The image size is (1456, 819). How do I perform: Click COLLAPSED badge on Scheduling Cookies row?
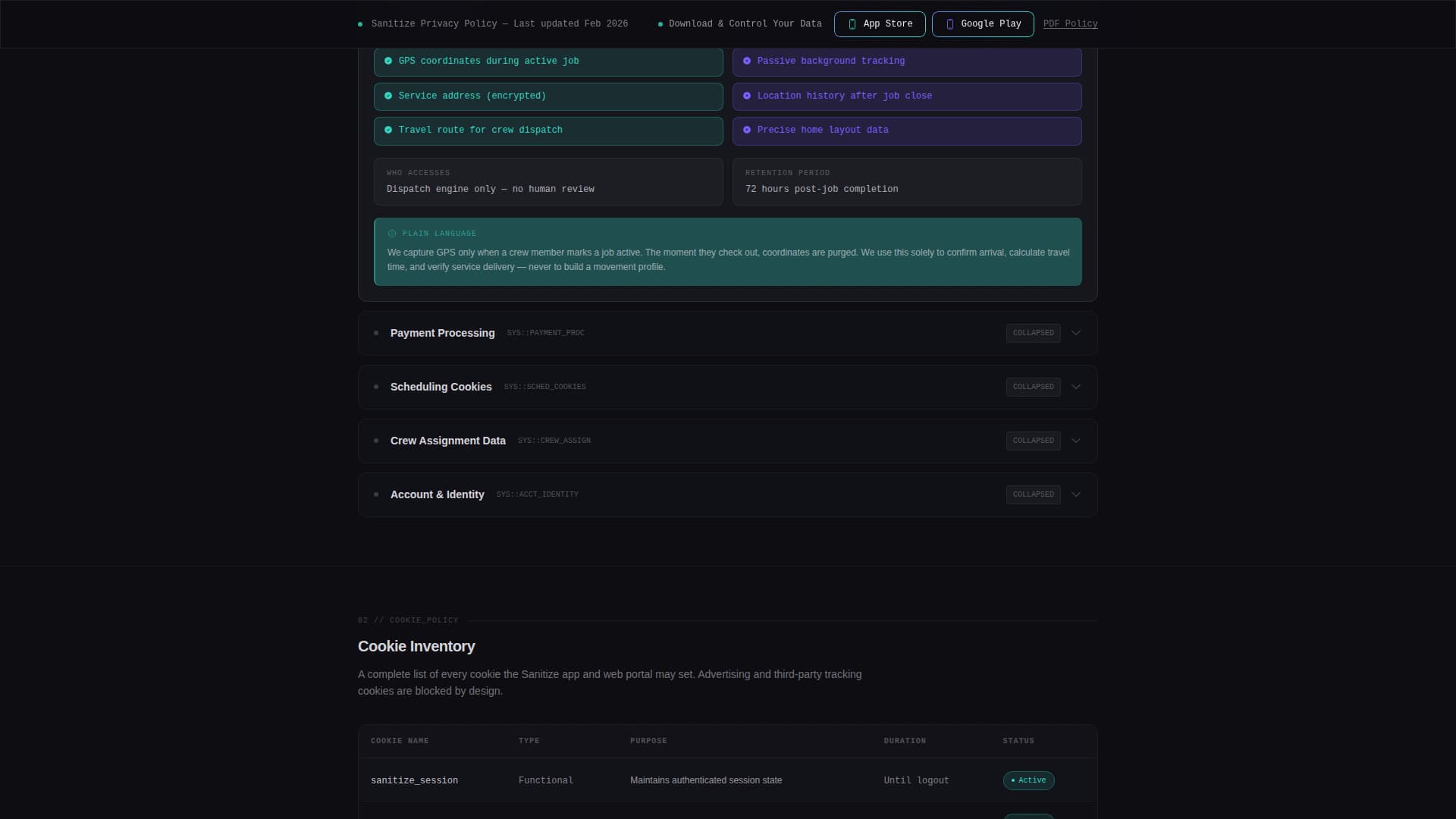coord(1033,387)
